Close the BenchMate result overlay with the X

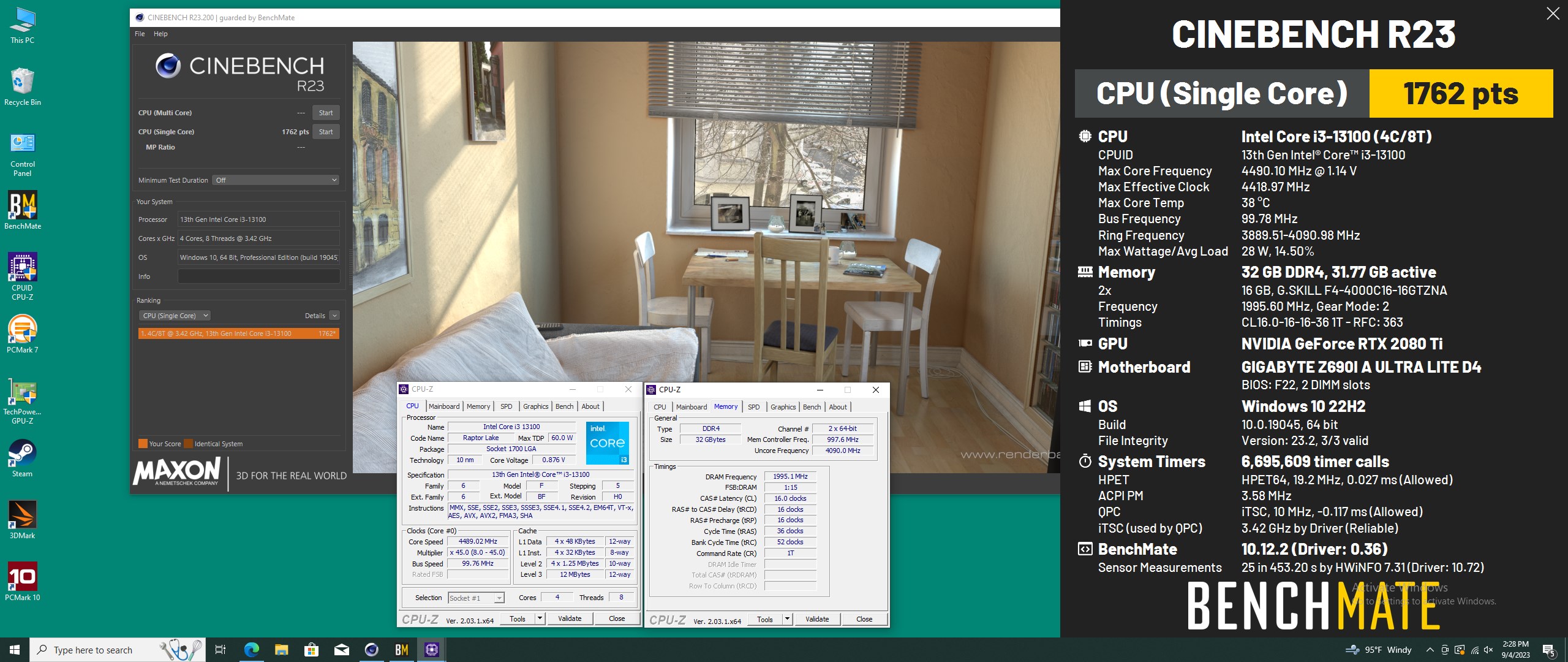1553,13
